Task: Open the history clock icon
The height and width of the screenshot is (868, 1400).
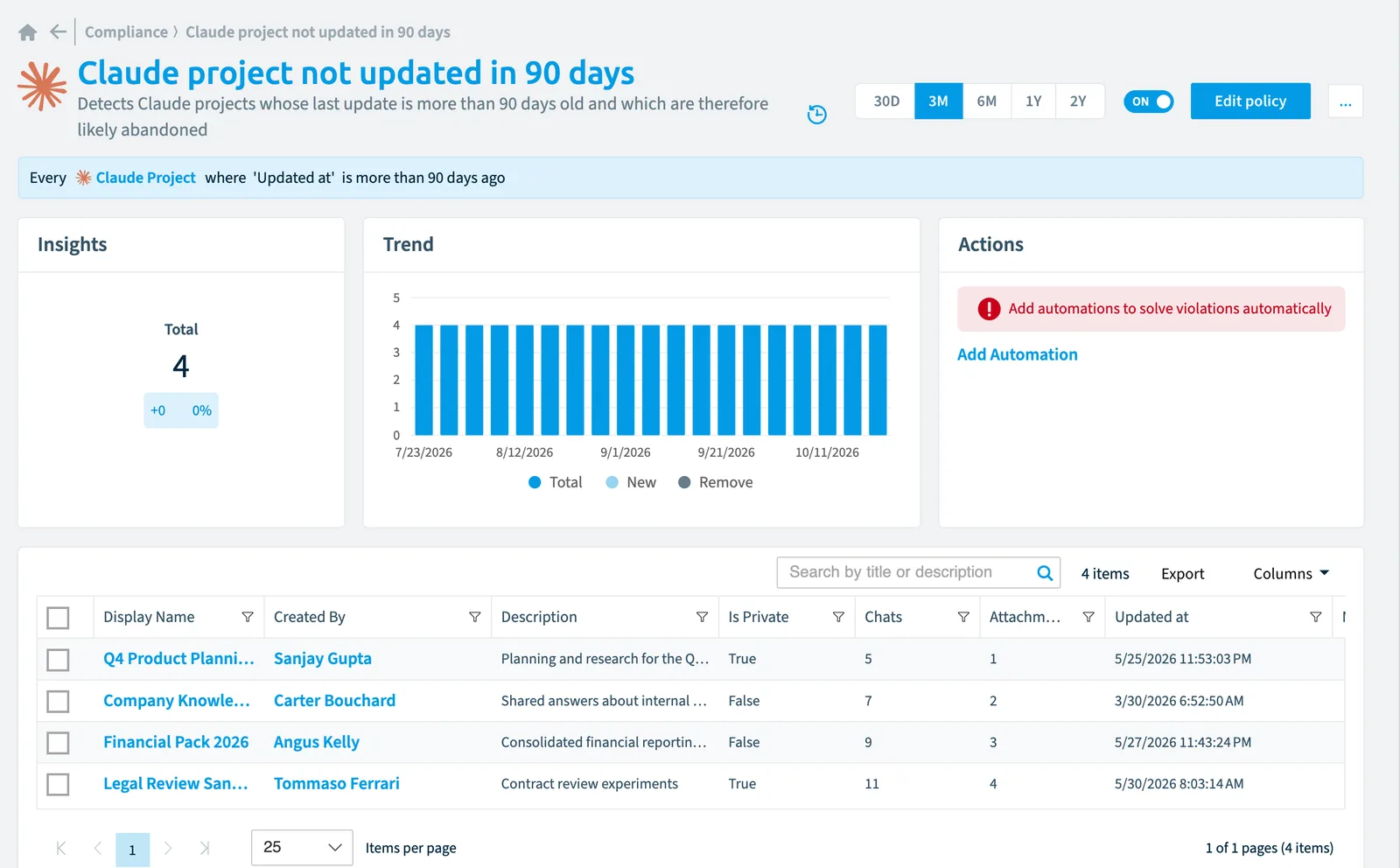Action: 816,115
